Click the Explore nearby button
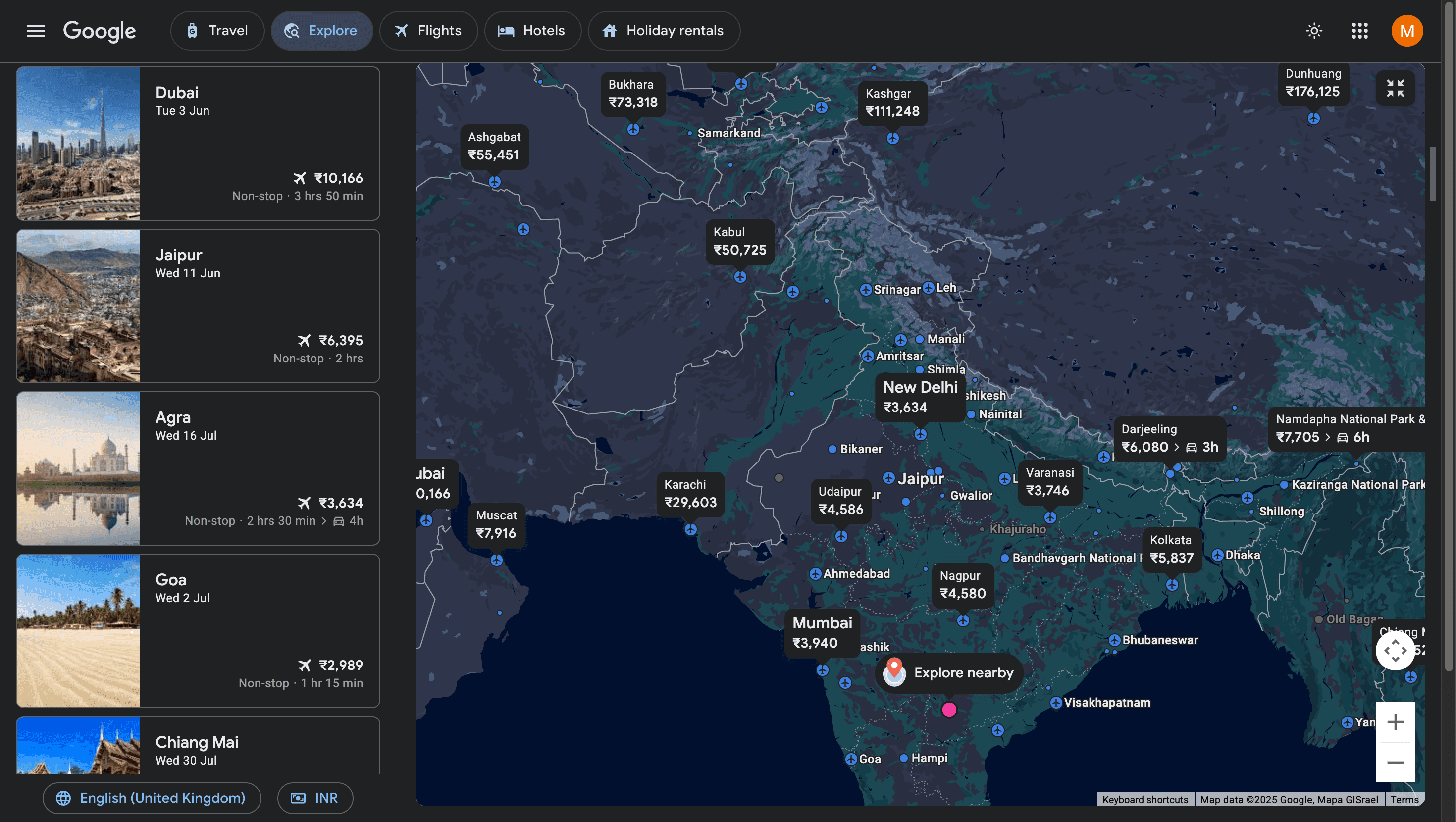 (949, 673)
